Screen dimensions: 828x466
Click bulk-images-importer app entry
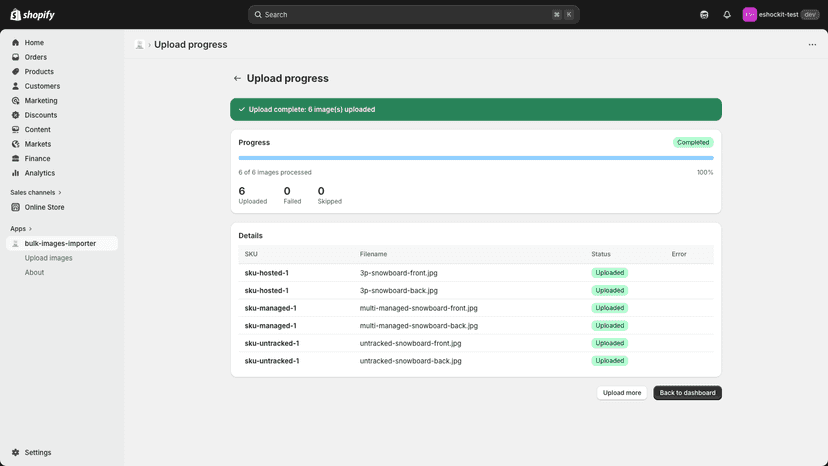click(60, 244)
